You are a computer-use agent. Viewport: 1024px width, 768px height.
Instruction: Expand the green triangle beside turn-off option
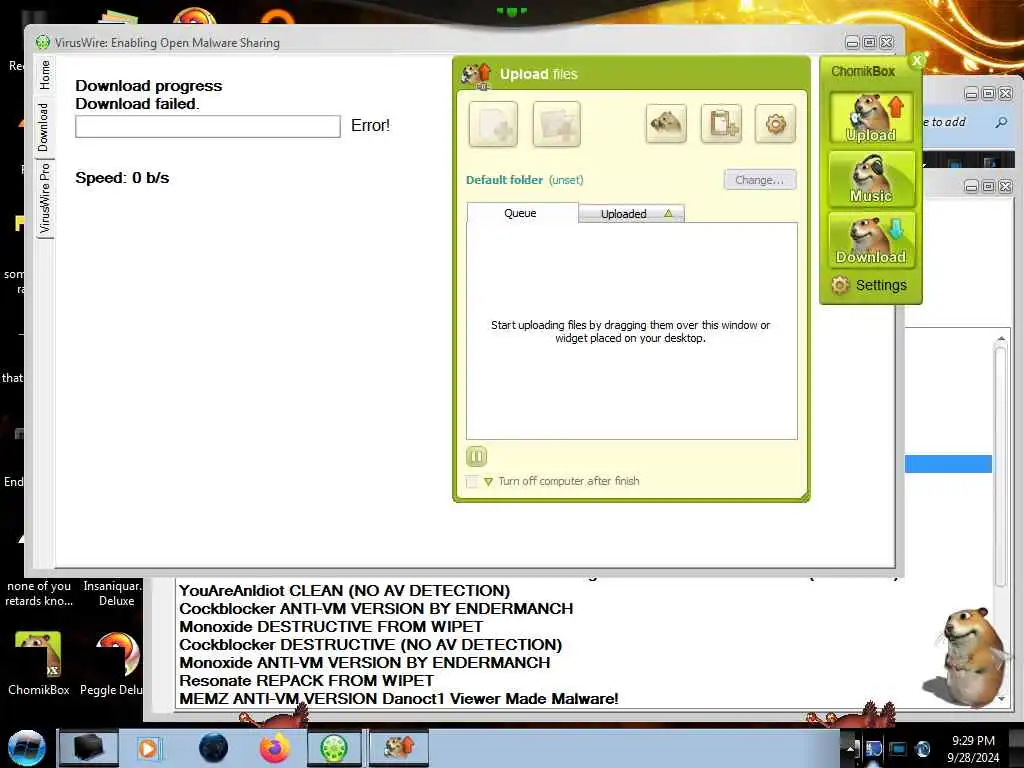click(488, 482)
